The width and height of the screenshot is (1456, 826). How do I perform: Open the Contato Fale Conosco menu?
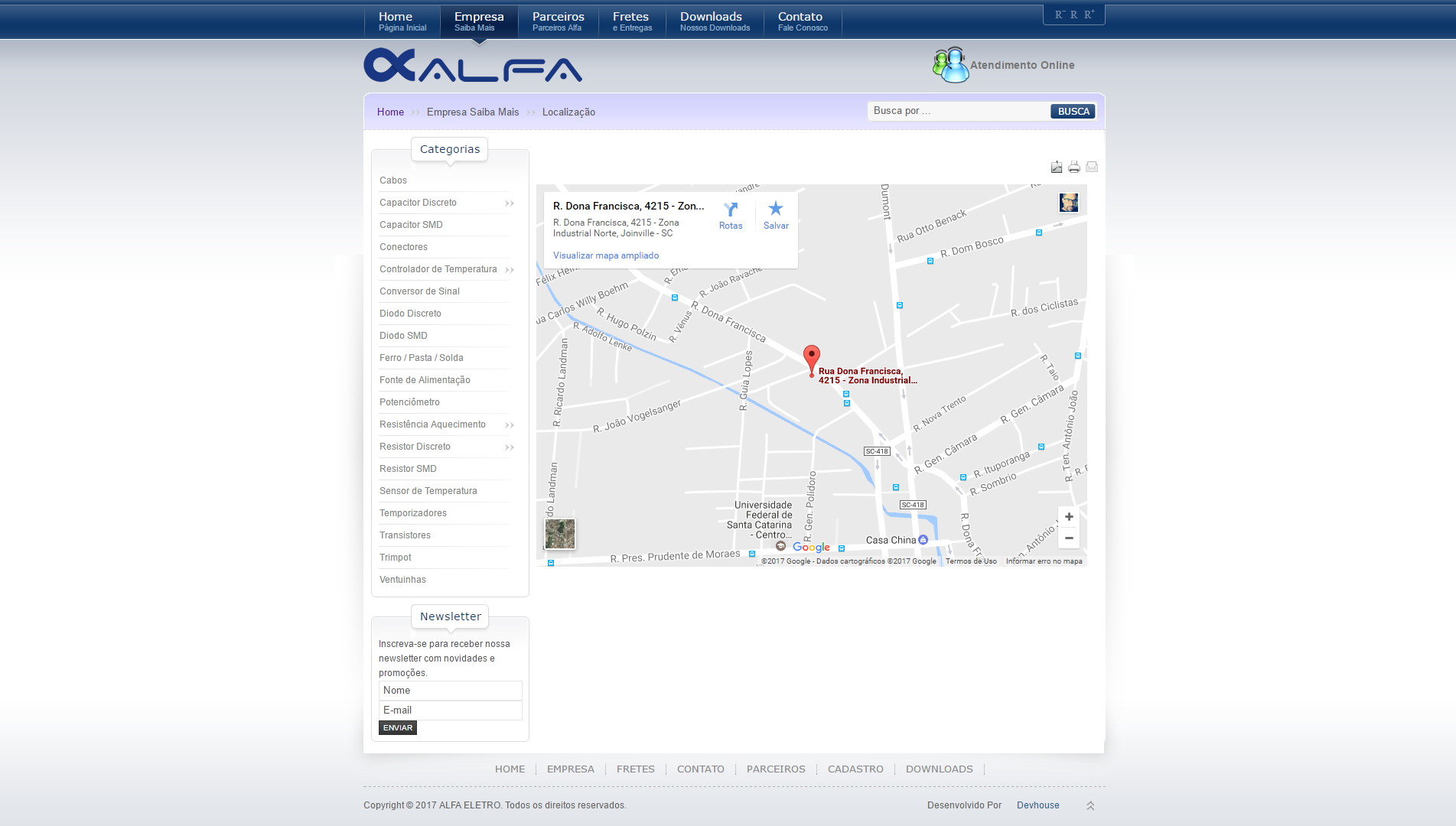coord(803,21)
